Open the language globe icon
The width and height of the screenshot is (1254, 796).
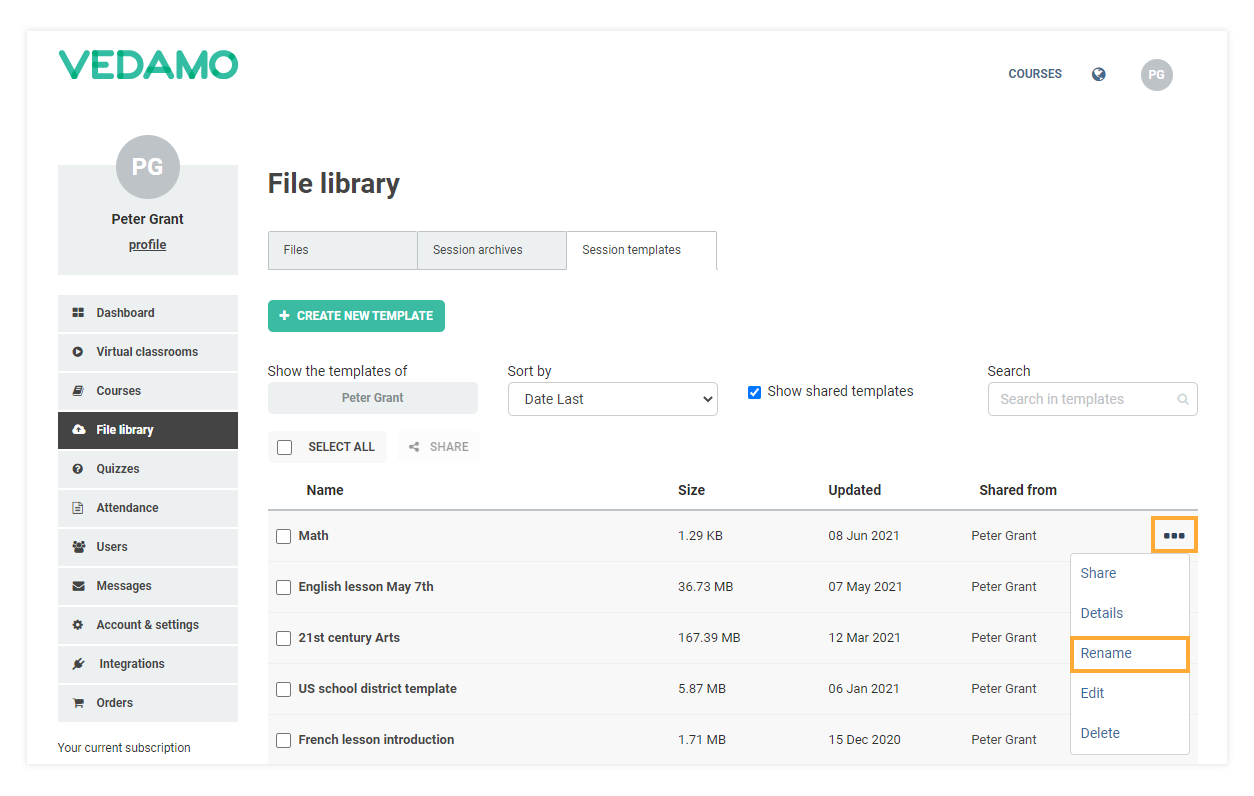(x=1098, y=74)
